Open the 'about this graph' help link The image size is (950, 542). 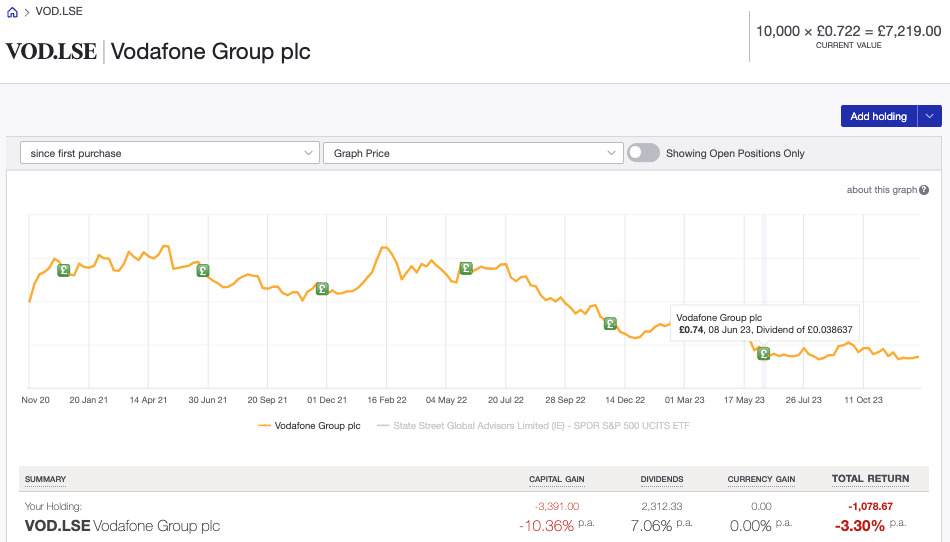coord(882,190)
